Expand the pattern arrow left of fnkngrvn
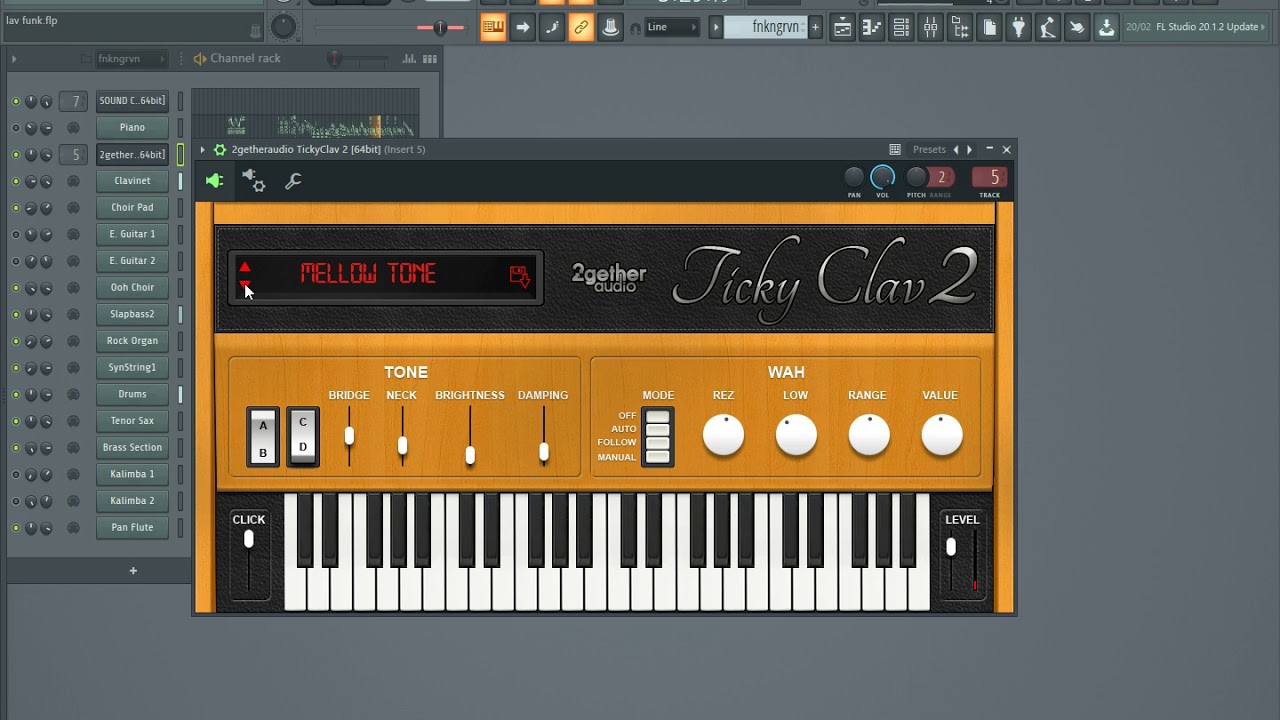The height and width of the screenshot is (720, 1280). 715,28
